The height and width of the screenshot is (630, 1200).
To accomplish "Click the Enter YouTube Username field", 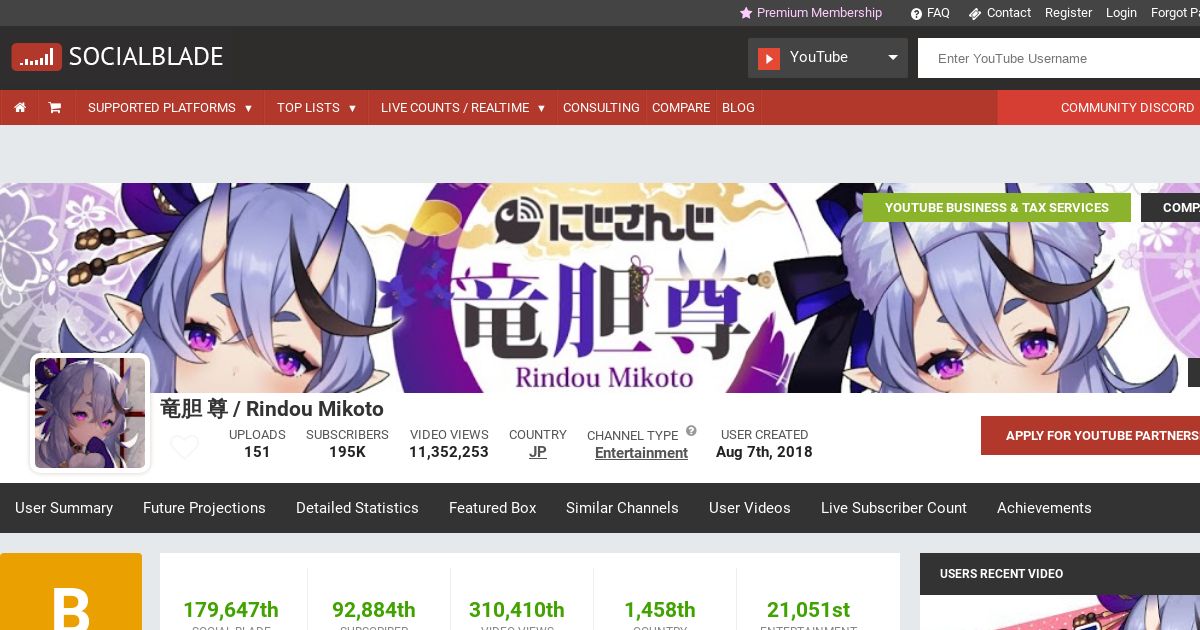I will pyautogui.click(x=1059, y=58).
